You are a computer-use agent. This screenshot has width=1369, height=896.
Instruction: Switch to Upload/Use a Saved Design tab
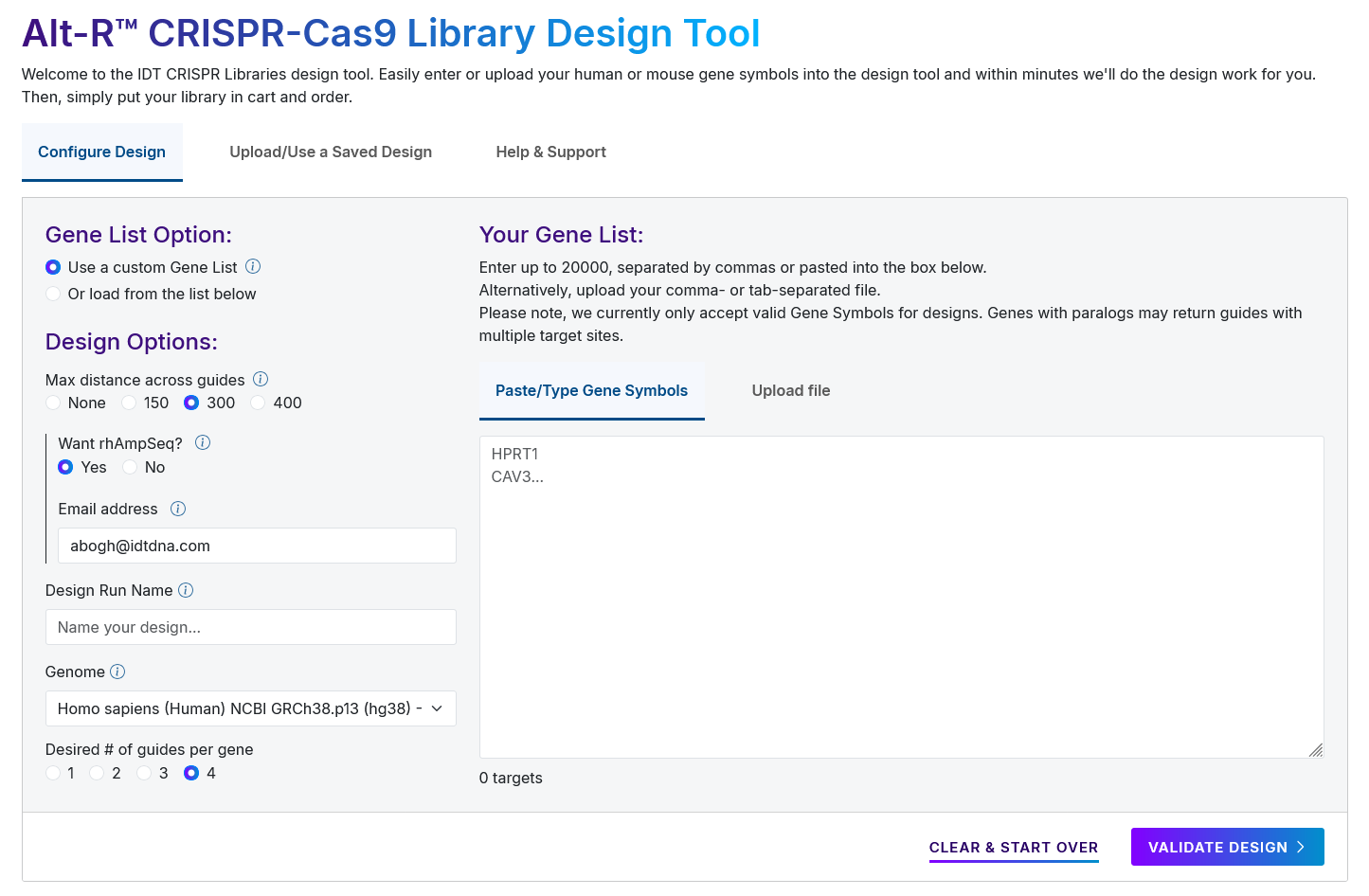(331, 152)
